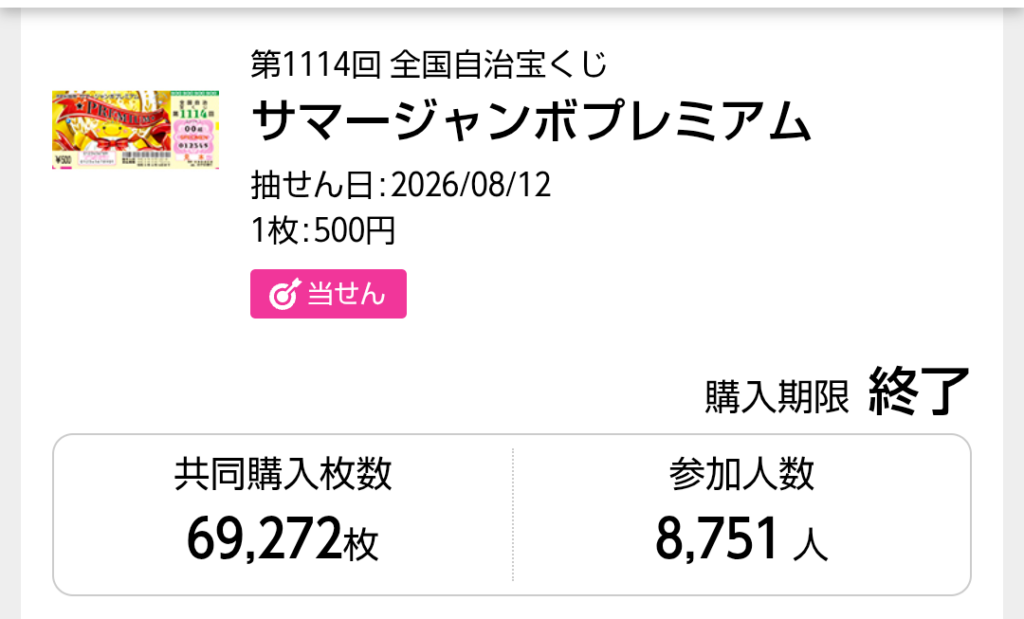The width and height of the screenshot is (1024, 619).
Task: Open the サマージャンボプレミアム ticket thumbnail
Action: 135,130
